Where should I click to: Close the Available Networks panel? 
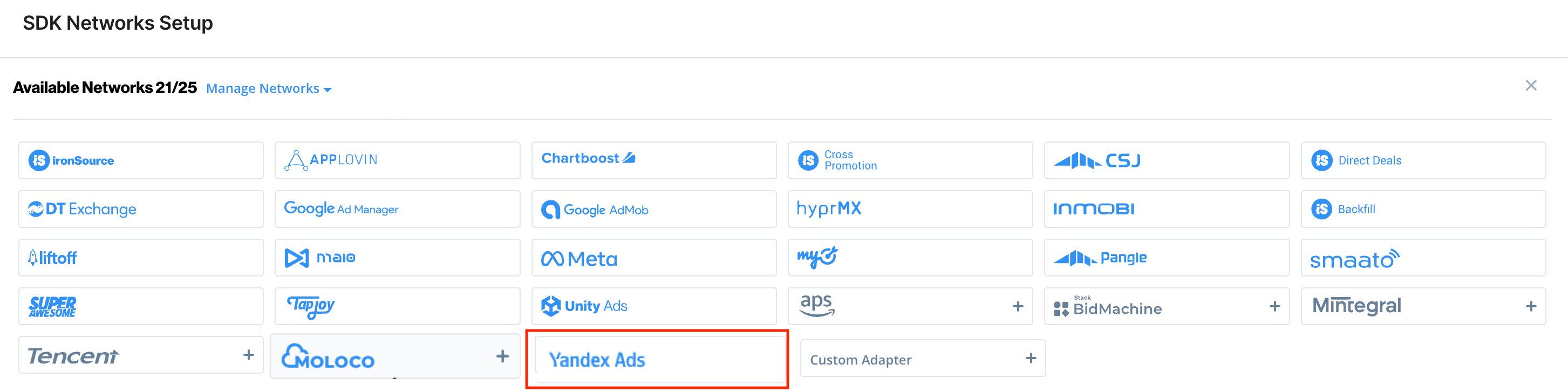click(1530, 86)
